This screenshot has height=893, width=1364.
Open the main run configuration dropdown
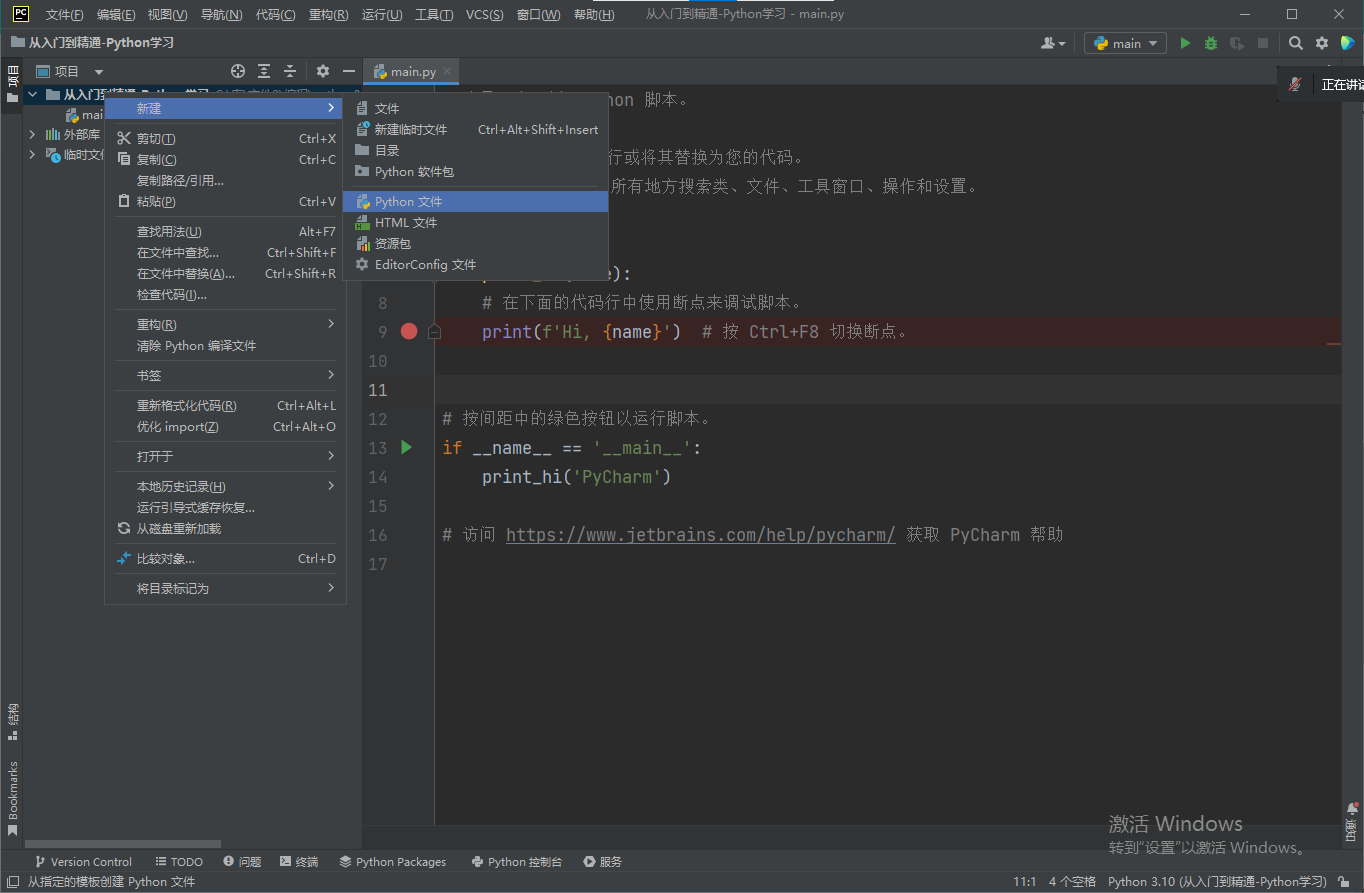pos(1126,43)
